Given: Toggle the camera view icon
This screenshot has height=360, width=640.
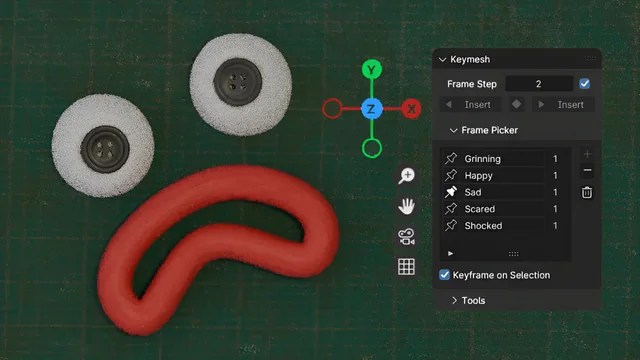Looking at the screenshot, I should tap(407, 237).
